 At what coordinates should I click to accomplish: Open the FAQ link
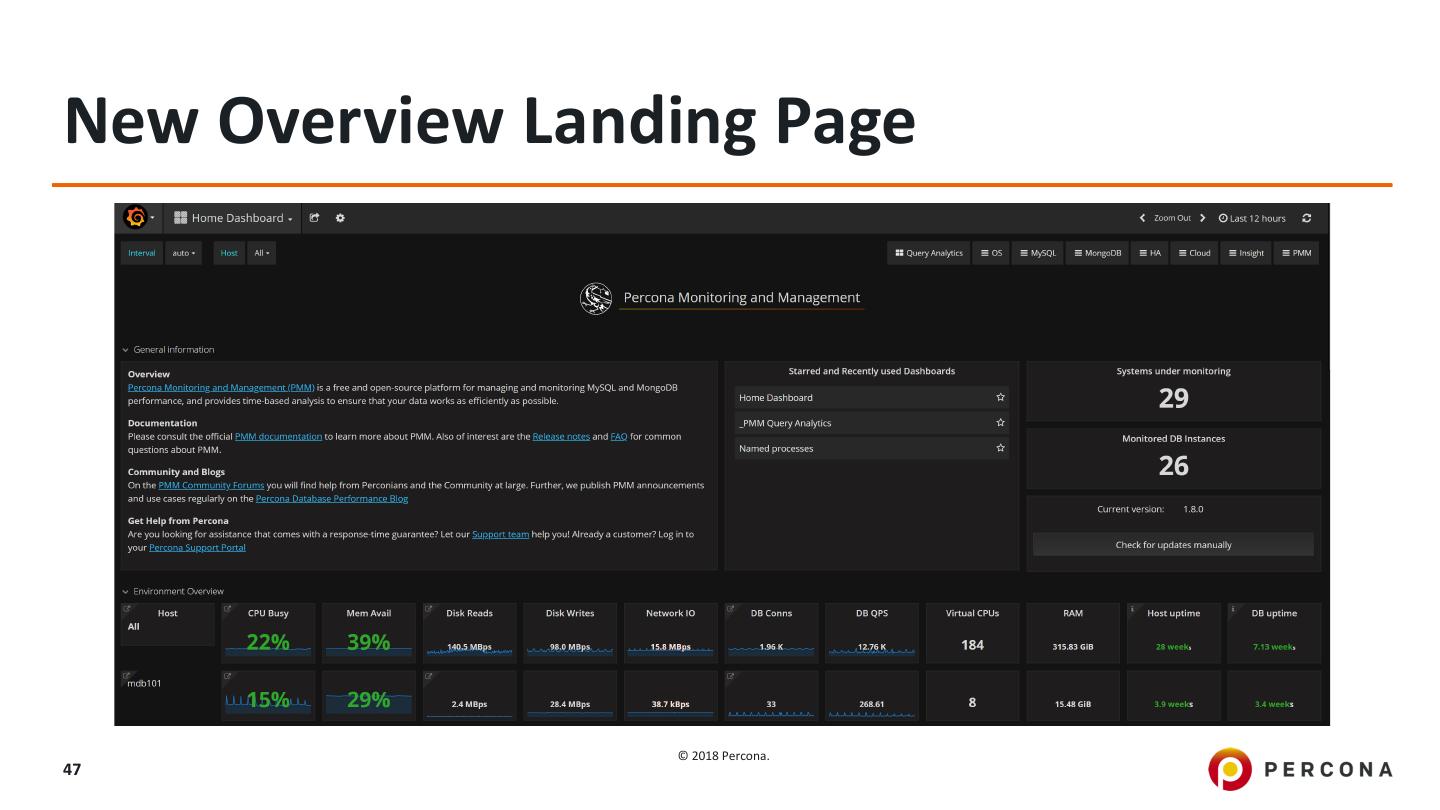[x=619, y=436]
